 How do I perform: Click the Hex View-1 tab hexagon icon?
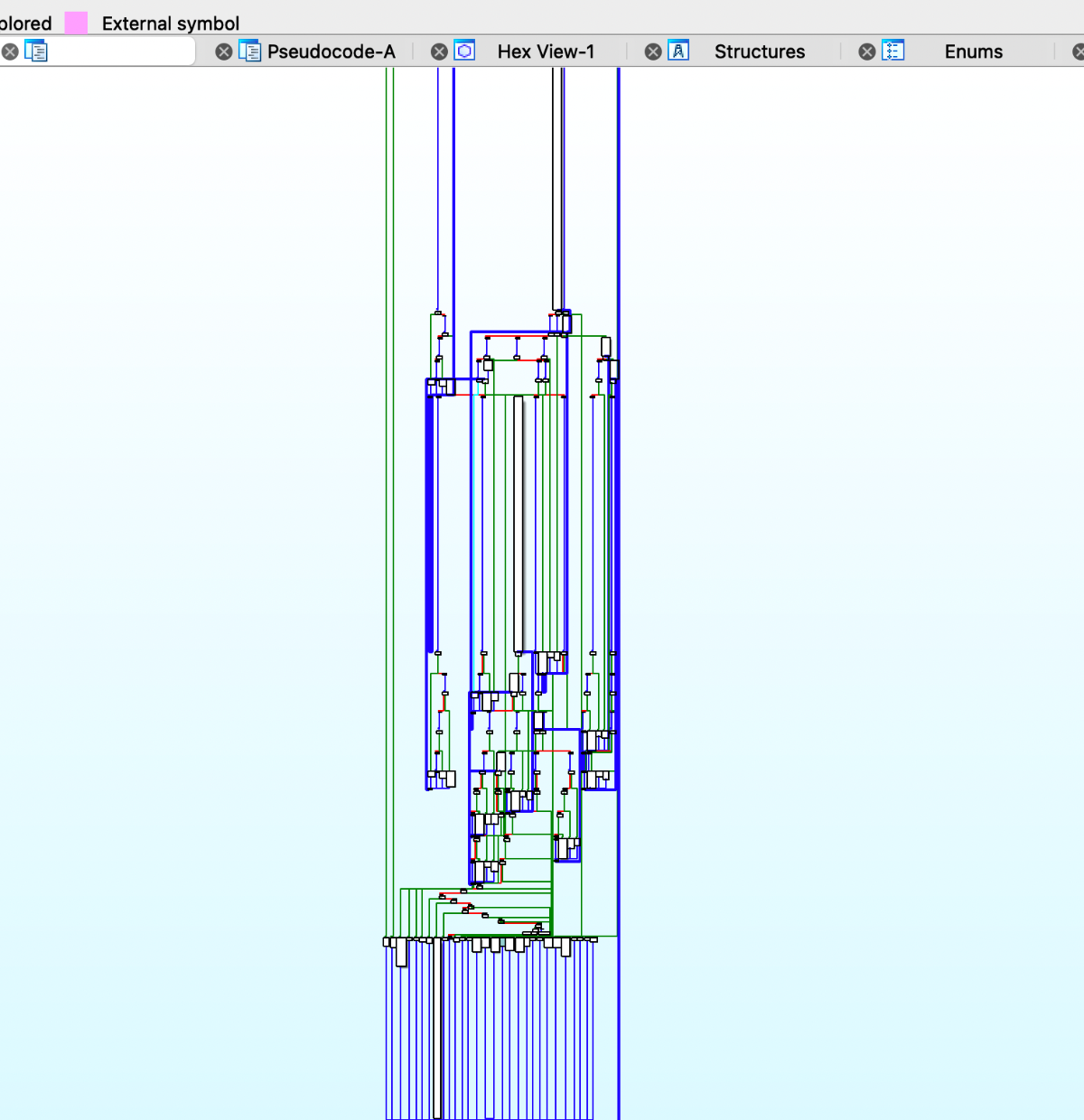coord(464,51)
